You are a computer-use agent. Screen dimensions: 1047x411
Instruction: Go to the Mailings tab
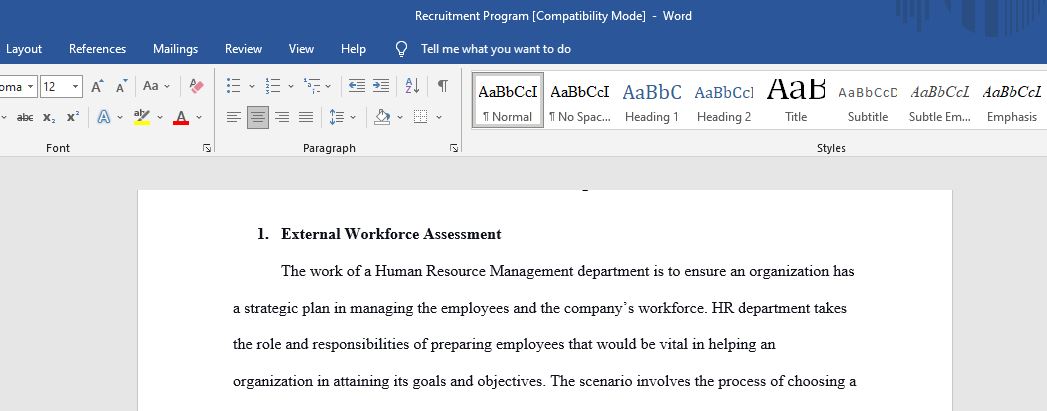point(176,49)
